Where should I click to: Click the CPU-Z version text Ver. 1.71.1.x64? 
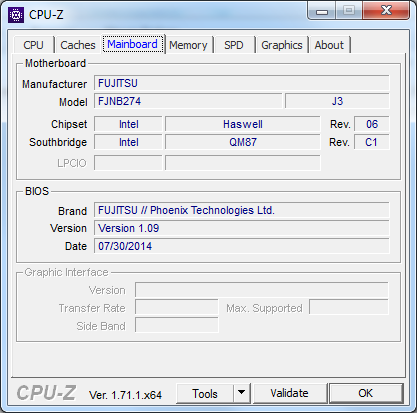tap(125, 395)
